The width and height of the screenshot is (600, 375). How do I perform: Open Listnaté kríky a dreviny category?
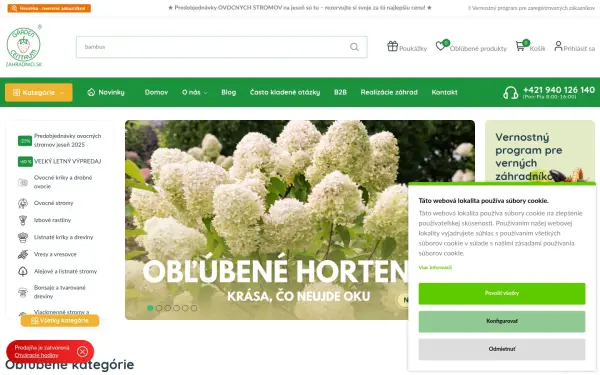[x=64, y=237]
